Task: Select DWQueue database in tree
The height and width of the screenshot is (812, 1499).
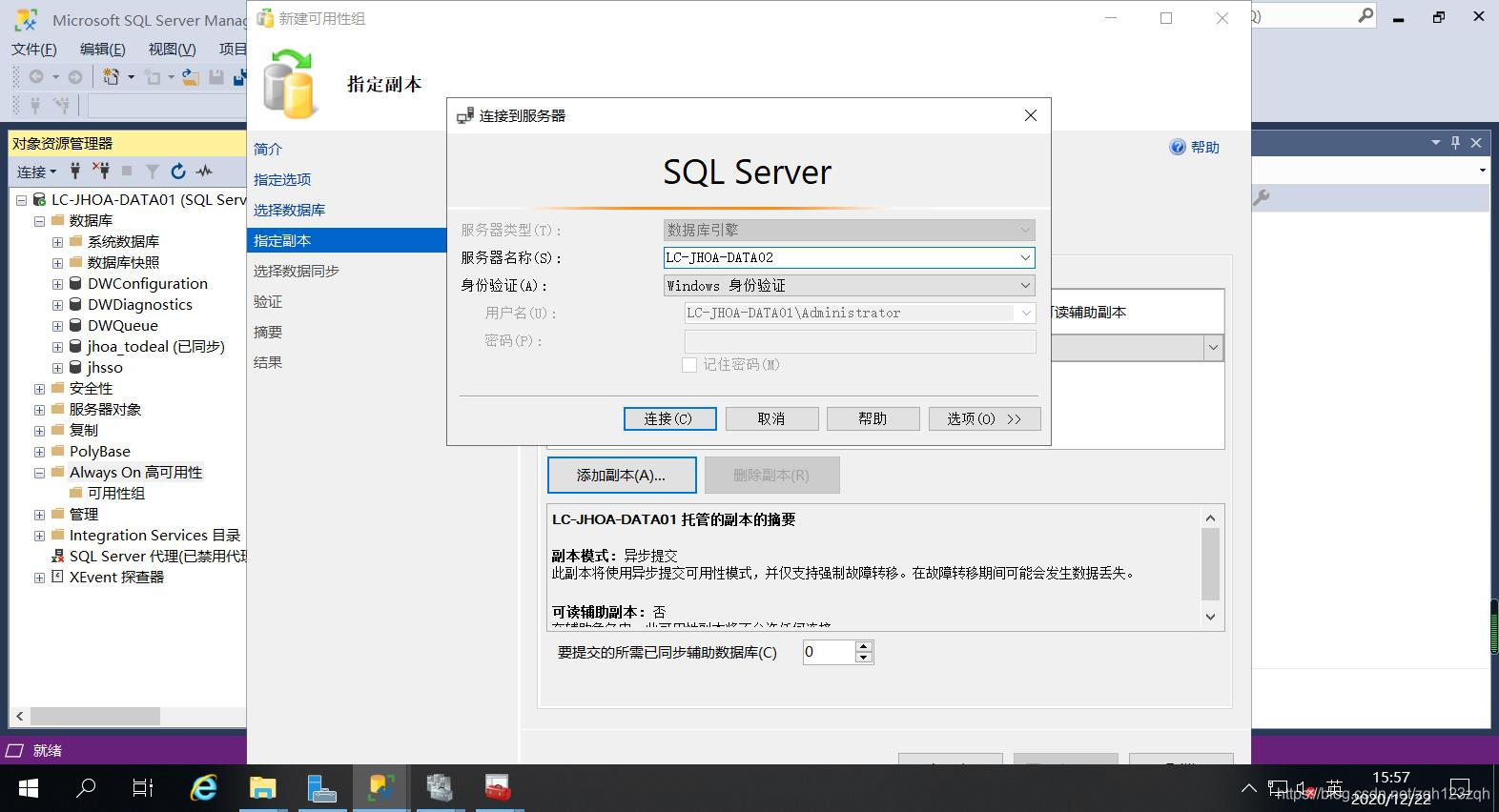Action: click(123, 326)
